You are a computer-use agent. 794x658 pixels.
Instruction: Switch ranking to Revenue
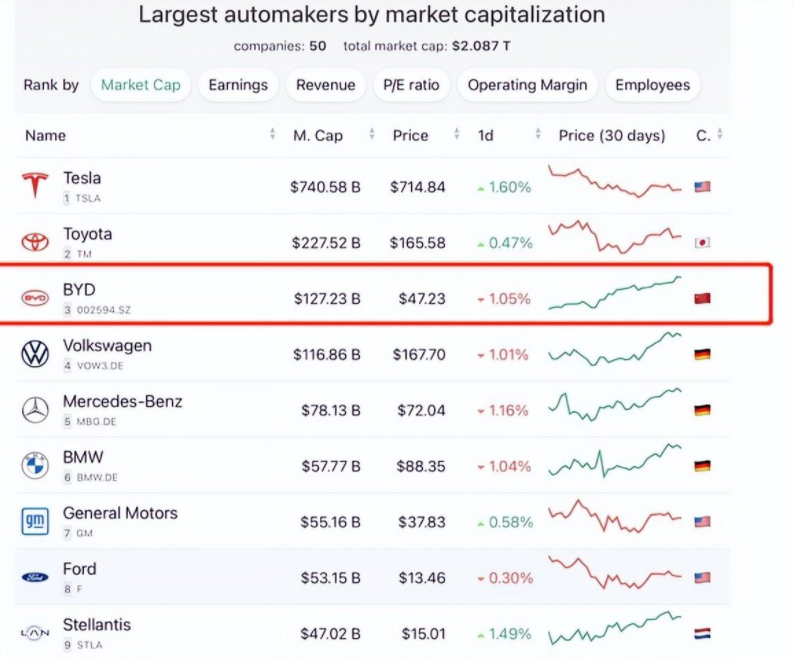tap(326, 85)
